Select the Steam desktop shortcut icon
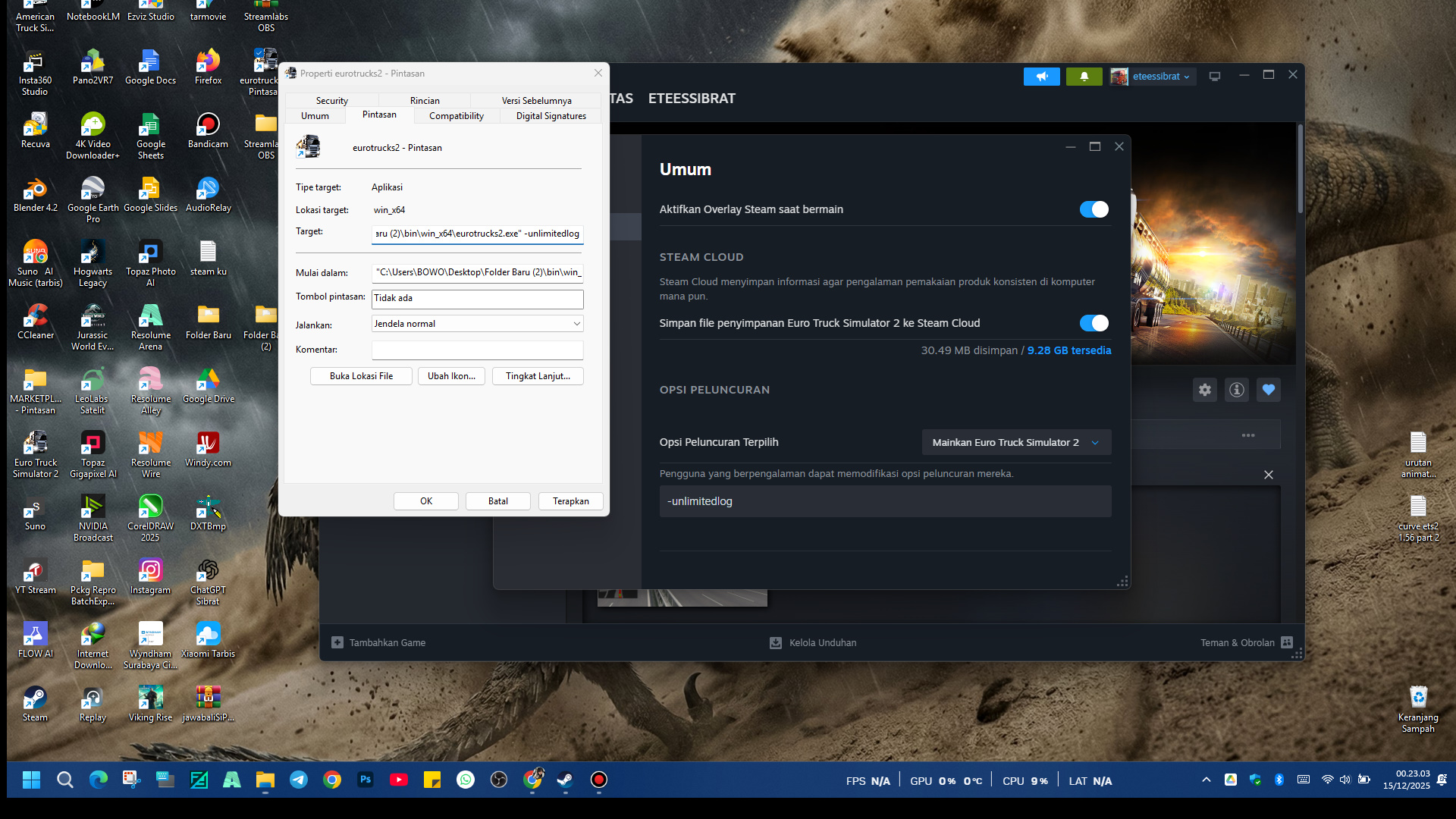Screen dimensions: 1456x819 (x=35, y=704)
